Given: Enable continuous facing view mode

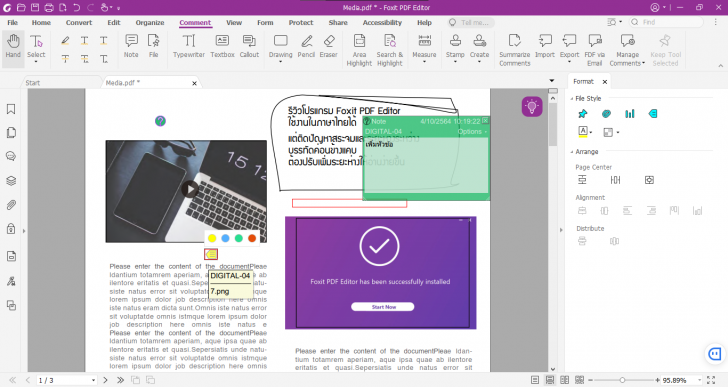Looking at the screenshot, I should 579,380.
